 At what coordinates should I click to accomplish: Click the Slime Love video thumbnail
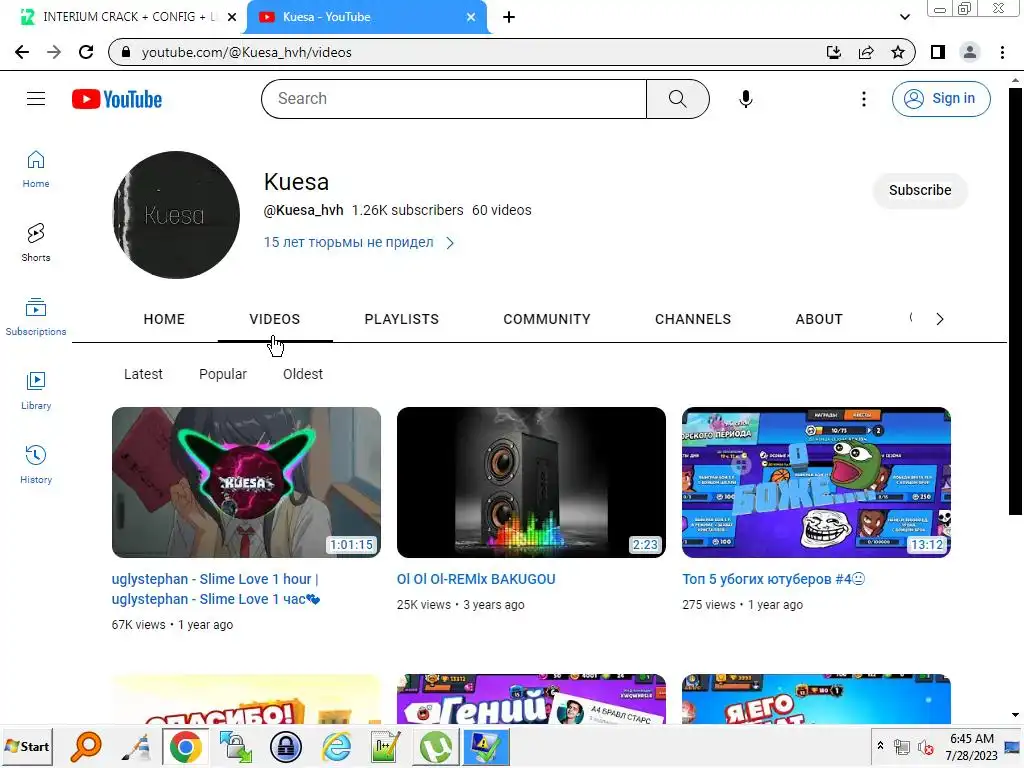click(x=246, y=482)
